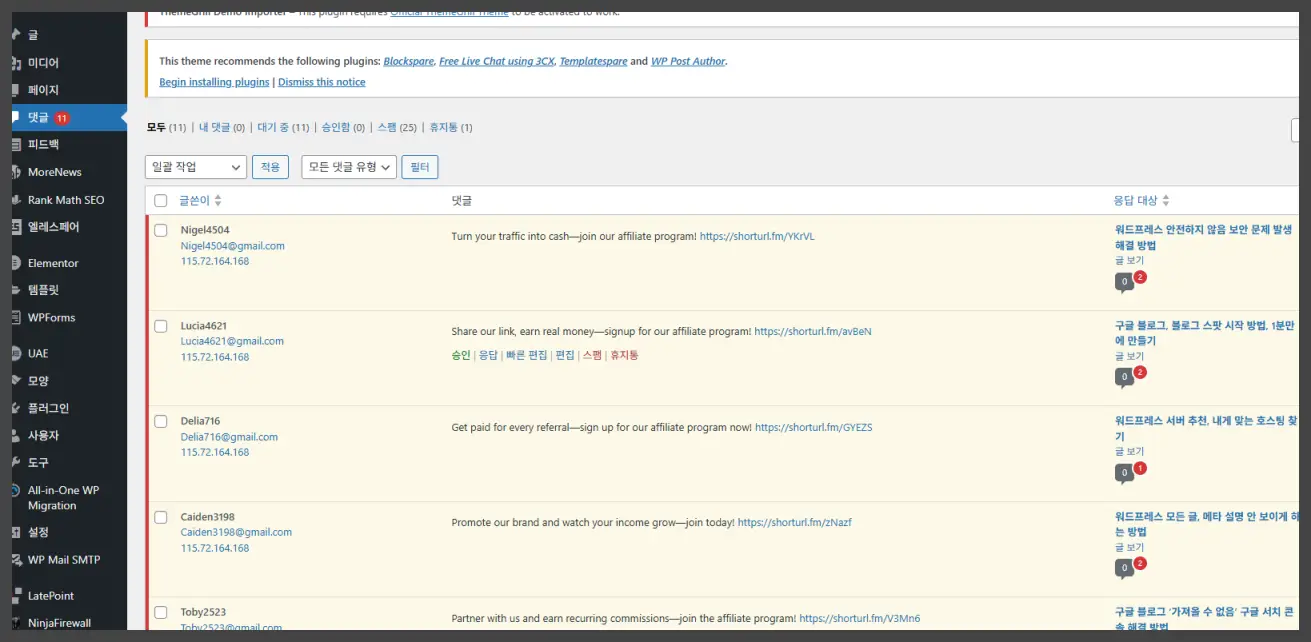Screen dimensions: 1311x642
Task: Open the 미디어 sidebar menu
Action: 43,62
